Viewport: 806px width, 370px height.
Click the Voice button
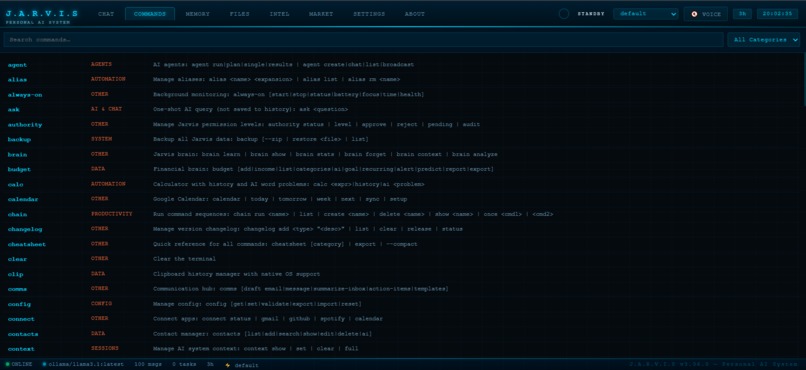(x=706, y=14)
